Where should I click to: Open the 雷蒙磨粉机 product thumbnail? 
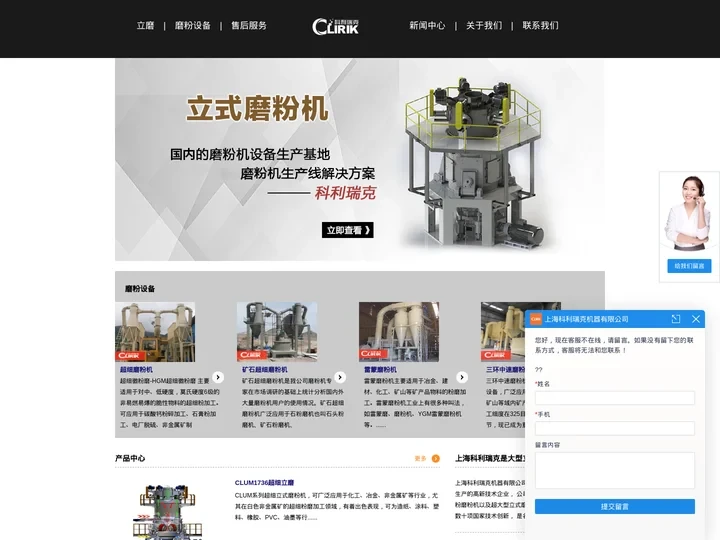coord(399,332)
